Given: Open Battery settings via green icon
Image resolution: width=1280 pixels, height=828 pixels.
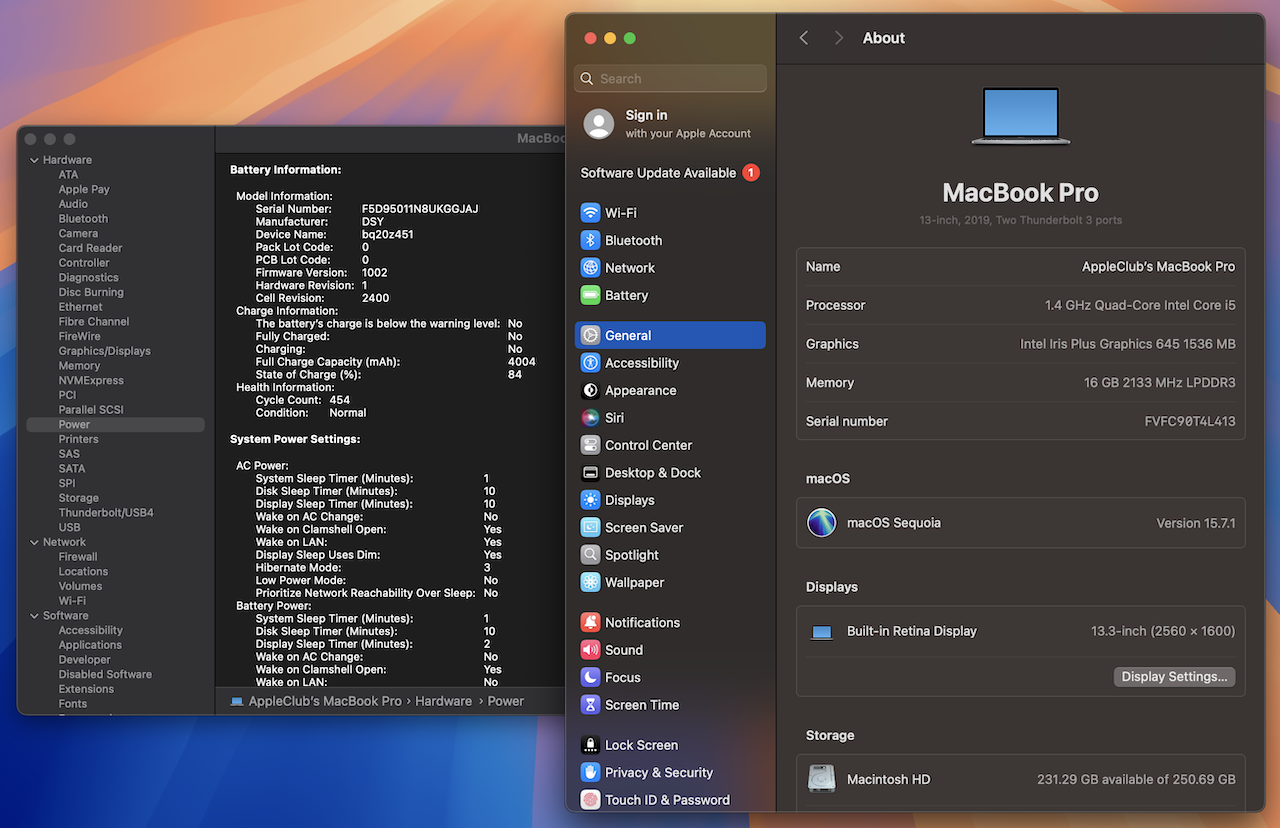Looking at the screenshot, I should (x=590, y=296).
